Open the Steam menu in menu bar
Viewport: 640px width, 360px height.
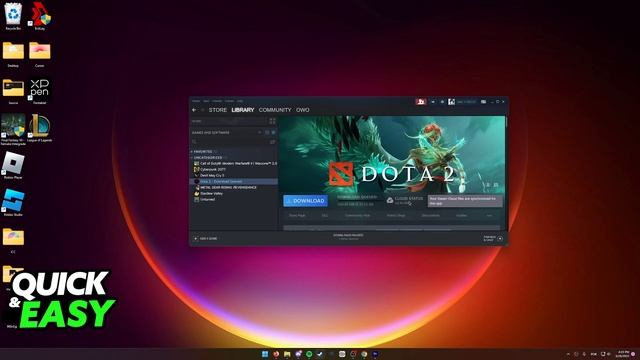pyautogui.click(x=196, y=101)
